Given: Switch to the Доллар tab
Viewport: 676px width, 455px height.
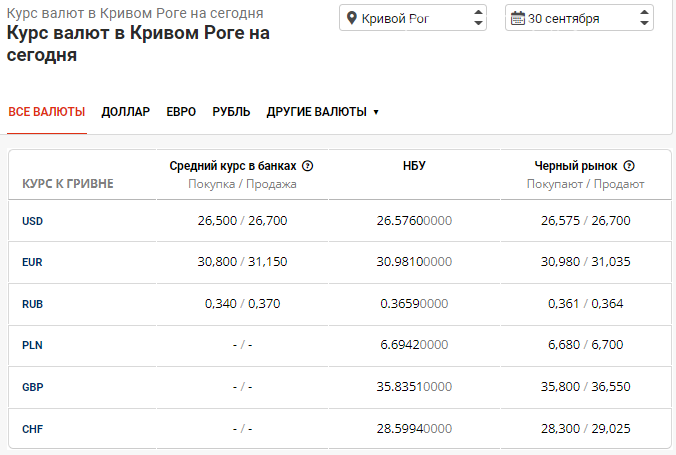Looking at the screenshot, I should click(126, 111).
